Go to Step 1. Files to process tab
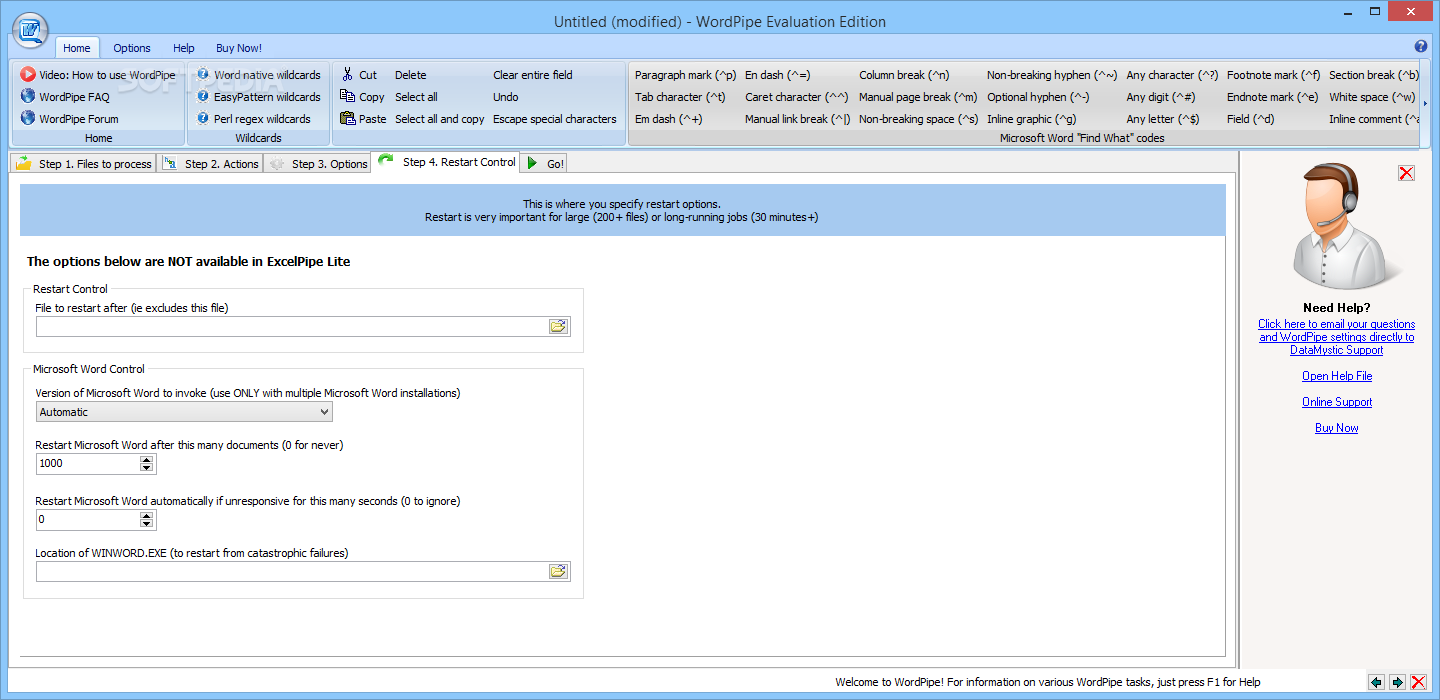Viewport: 1440px width, 700px height. tap(84, 163)
